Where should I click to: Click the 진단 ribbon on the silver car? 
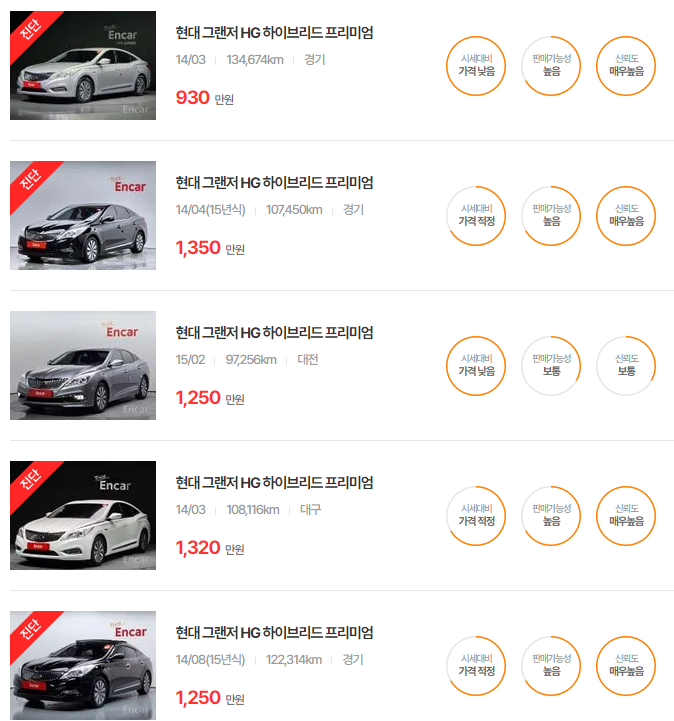pyautogui.click(x=30, y=30)
